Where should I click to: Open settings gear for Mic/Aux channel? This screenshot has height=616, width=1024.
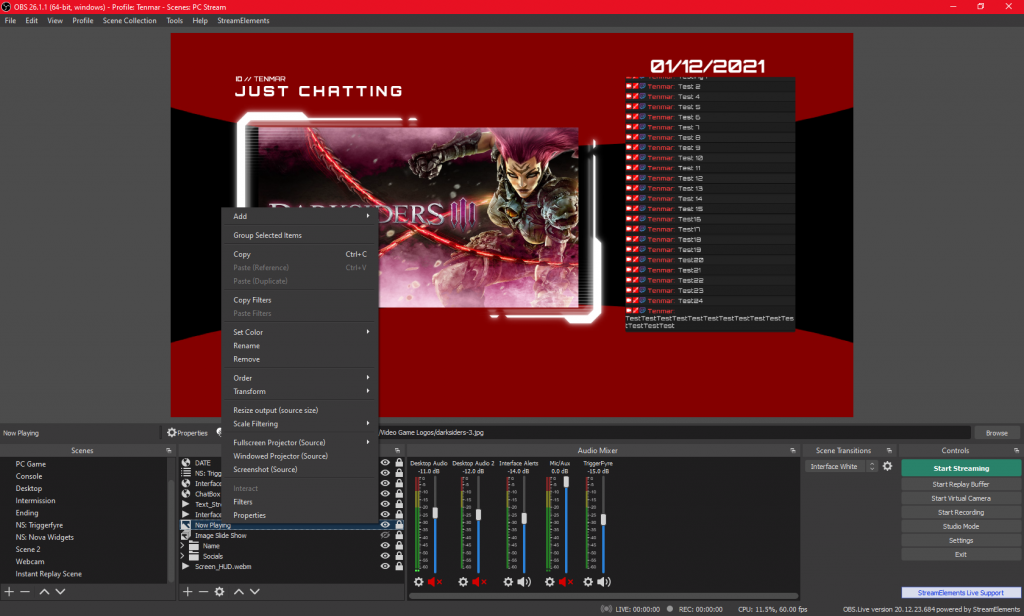pyautogui.click(x=550, y=582)
